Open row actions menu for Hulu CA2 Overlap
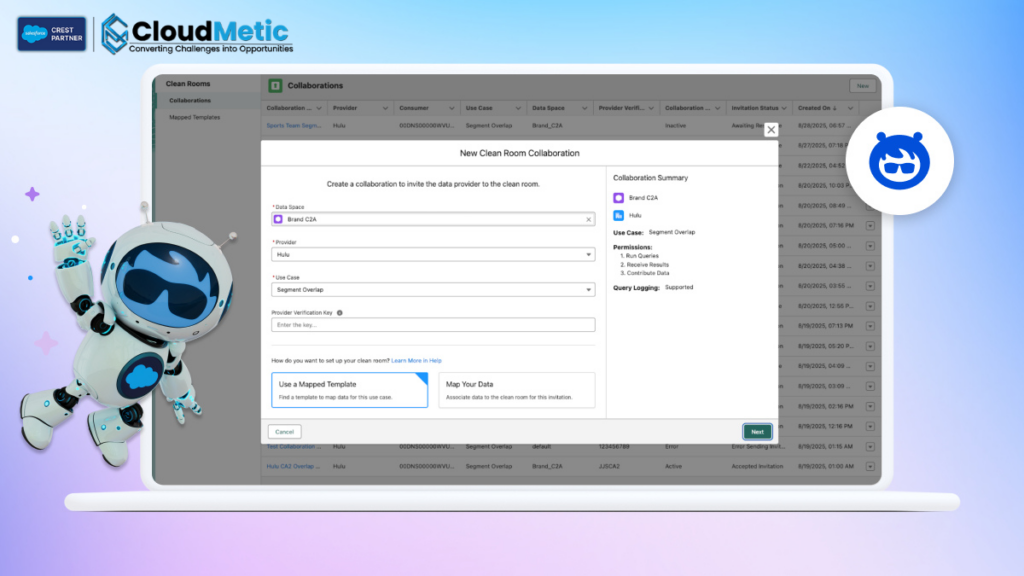The height and width of the screenshot is (576, 1024). (869, 466)
